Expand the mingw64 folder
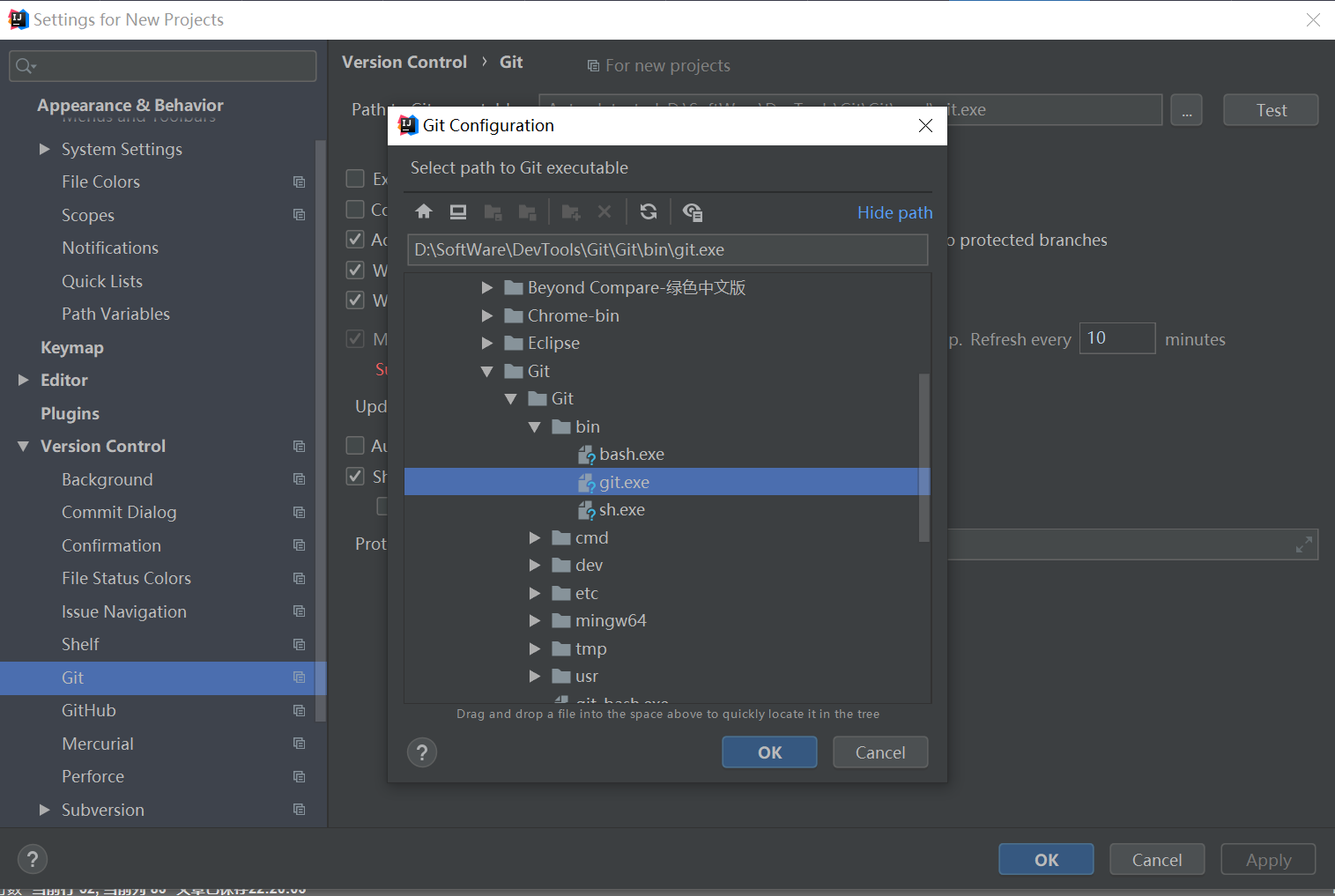The width and height of the screenshot is (1335, 896). pyautogui.click(x=534, y=621)
